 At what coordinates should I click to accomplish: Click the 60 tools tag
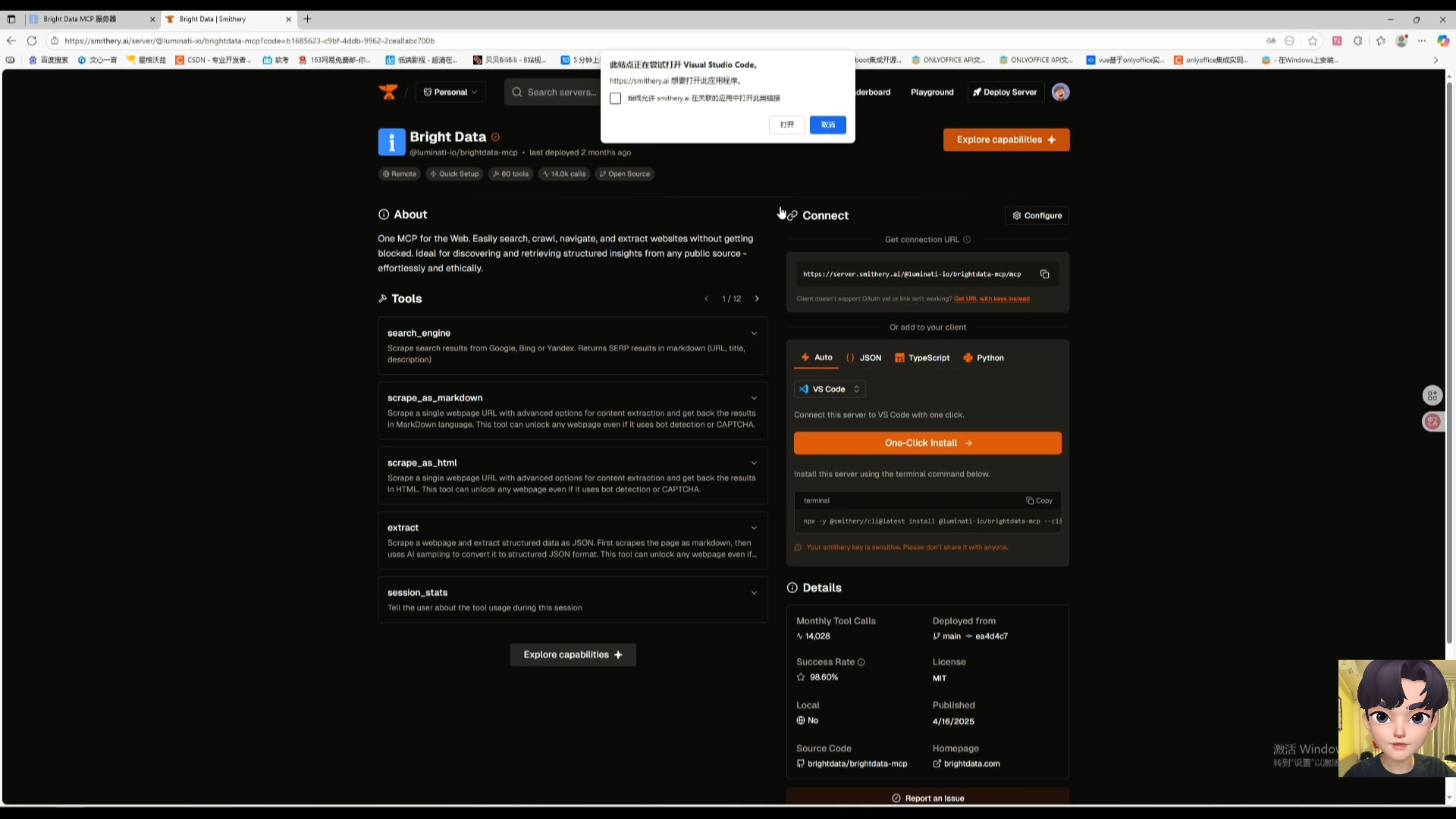coord(510,174)
